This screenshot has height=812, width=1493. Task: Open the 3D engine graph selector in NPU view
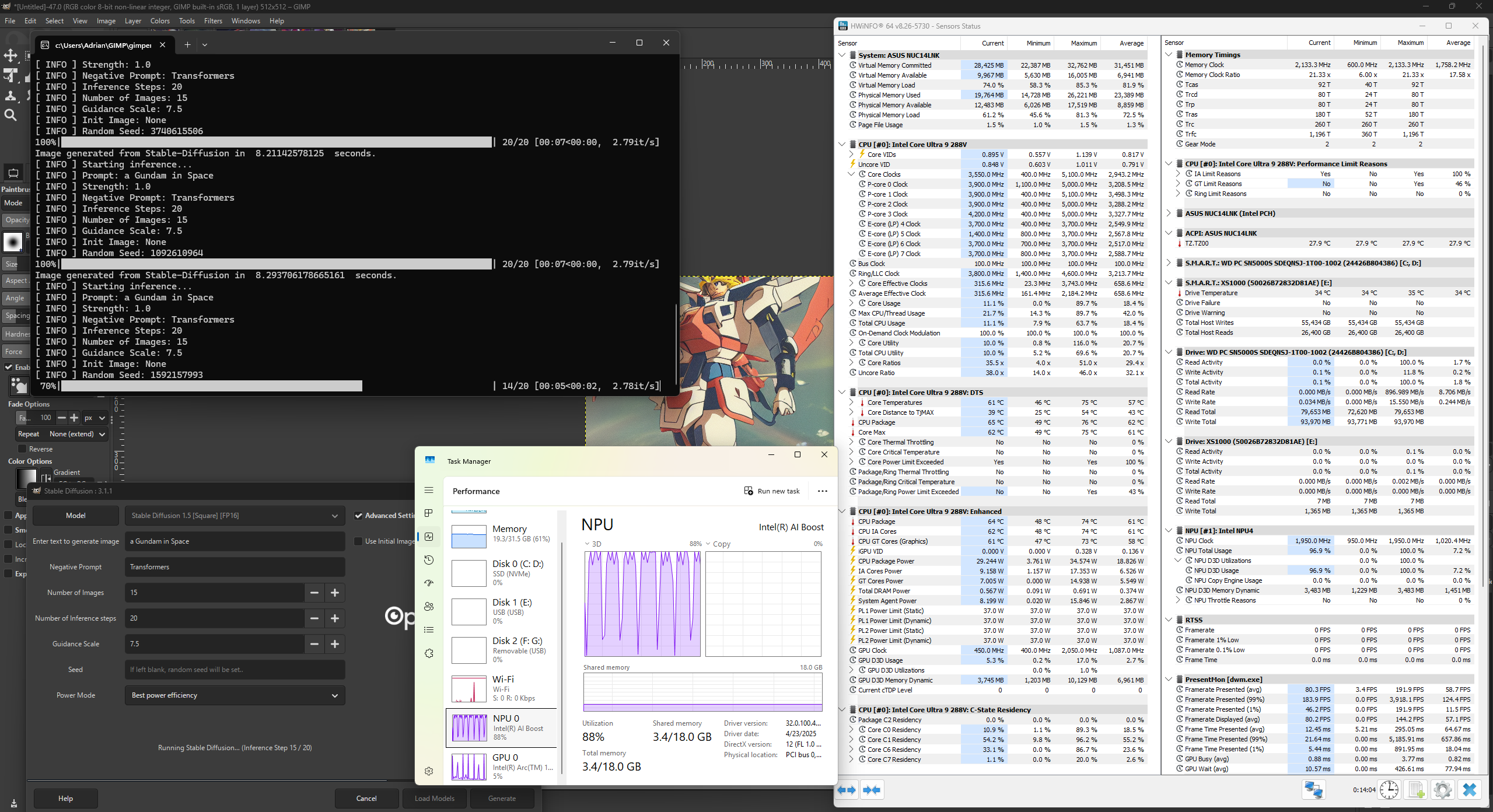593,544
